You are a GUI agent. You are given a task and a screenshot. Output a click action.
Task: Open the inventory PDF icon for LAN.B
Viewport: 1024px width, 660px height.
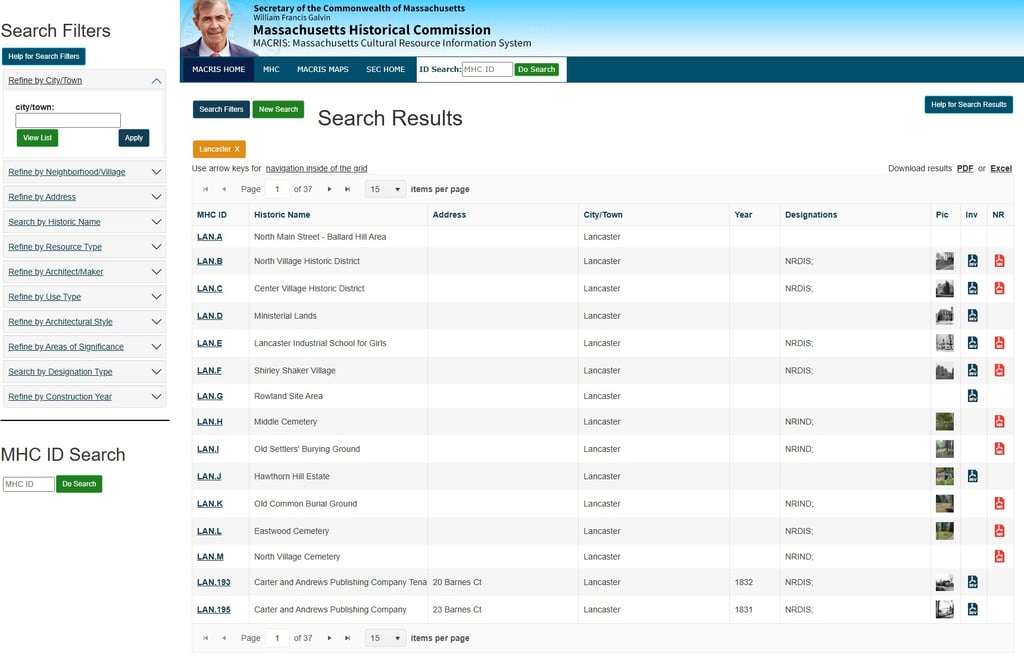pos(971,260)
